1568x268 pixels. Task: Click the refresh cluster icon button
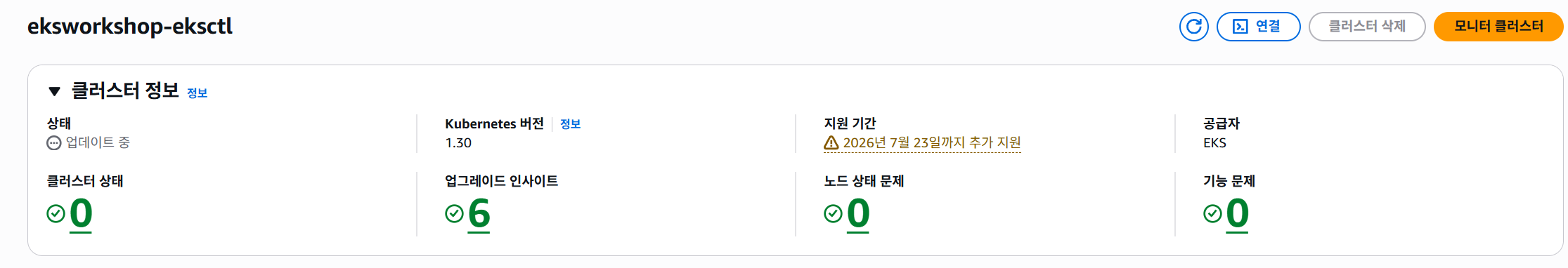coord(1193,27)
